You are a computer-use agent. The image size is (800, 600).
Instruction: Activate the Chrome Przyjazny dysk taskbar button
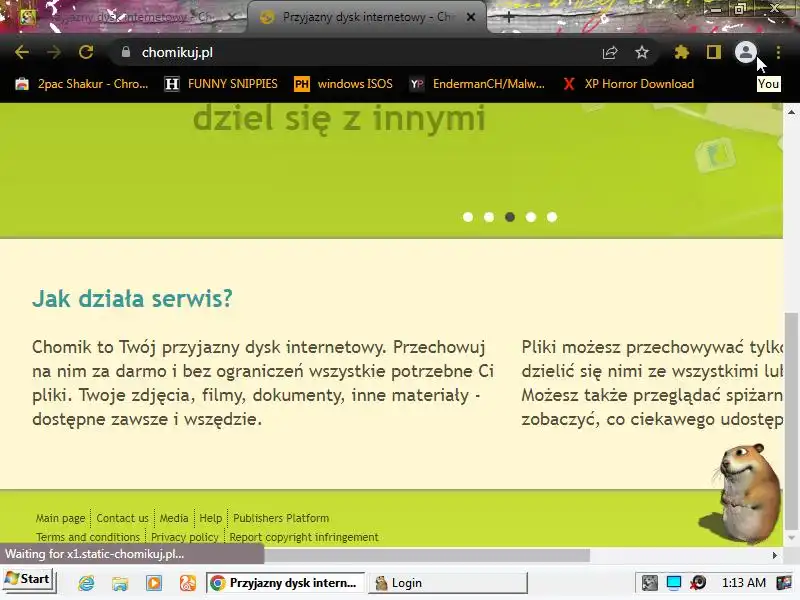[x=286, y=583]
